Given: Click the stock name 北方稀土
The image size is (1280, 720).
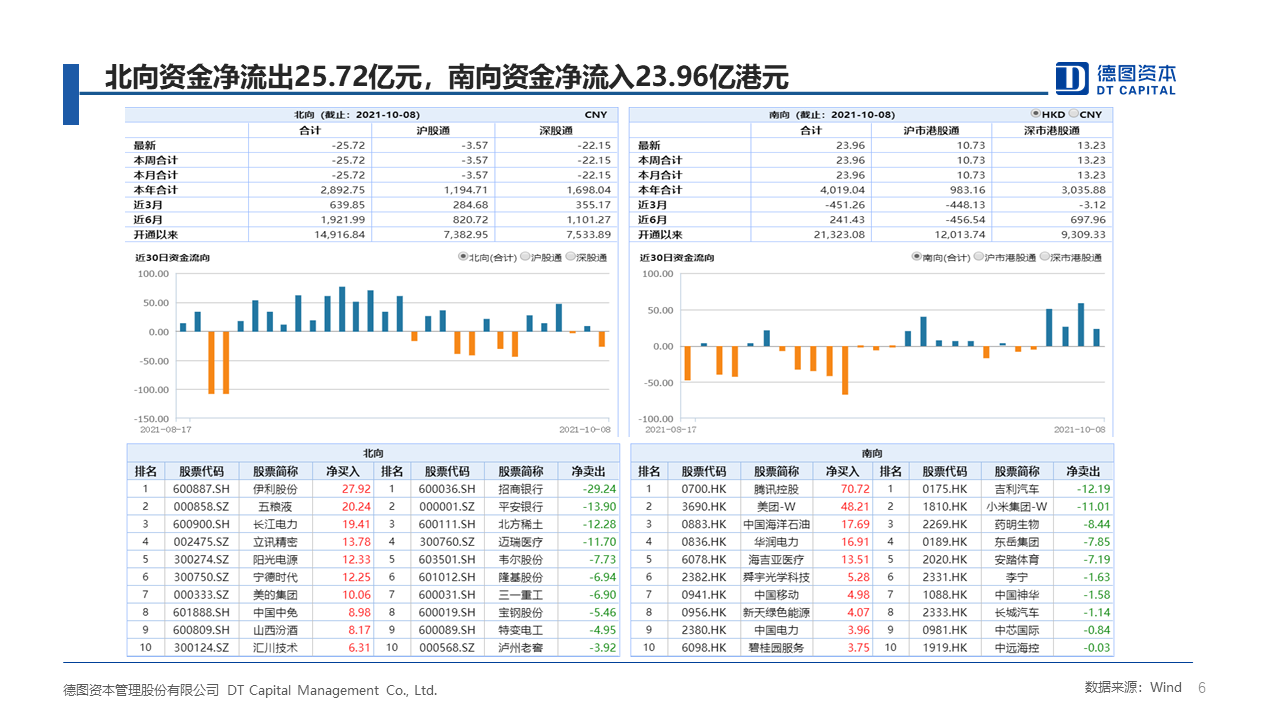Looking at the screenshot, I should tap(520, 524).
